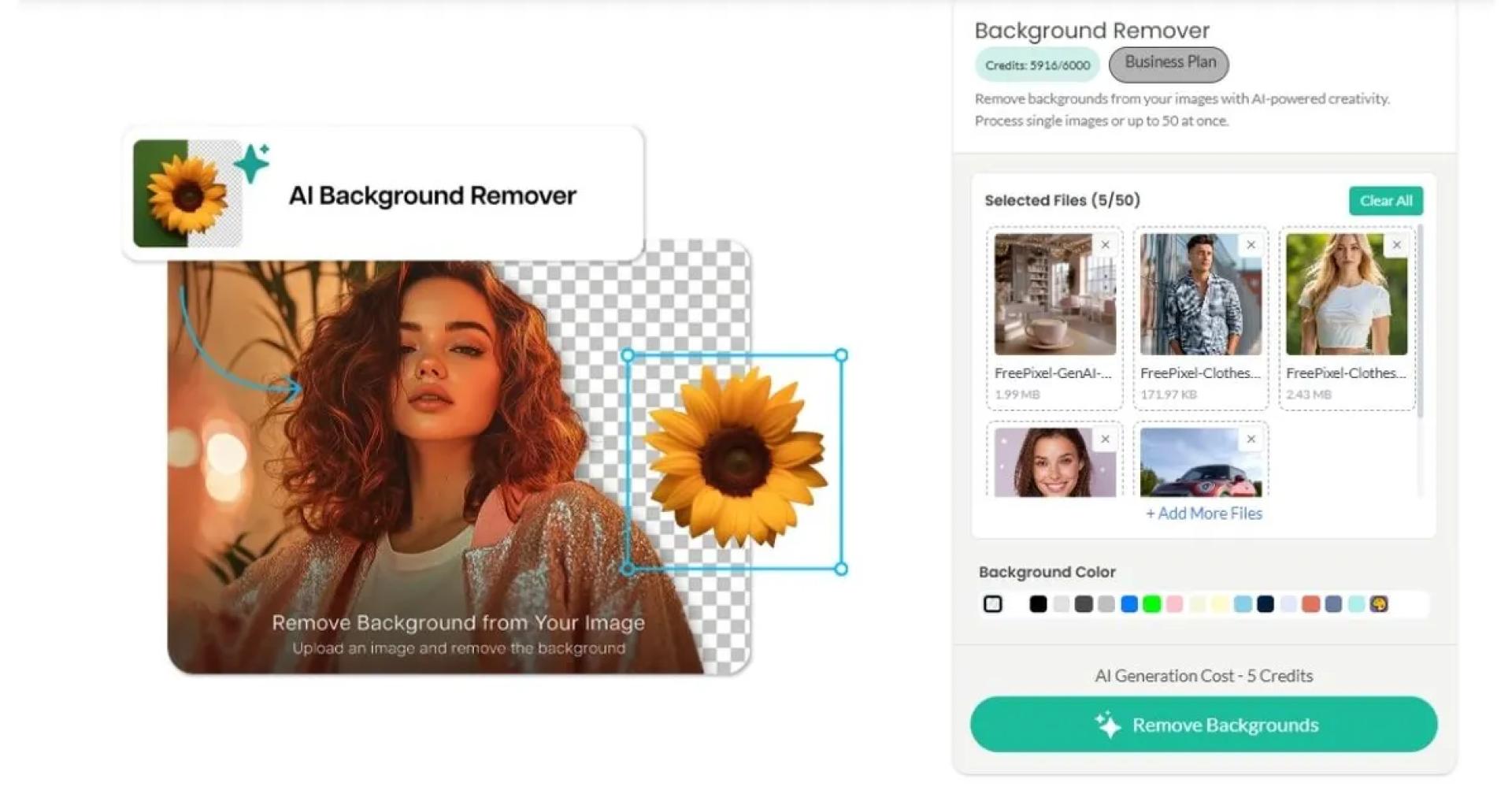The image size is (1512, 794).
Task: Click the Credits 5916/6000 badge
Action: click(1037, 65)
